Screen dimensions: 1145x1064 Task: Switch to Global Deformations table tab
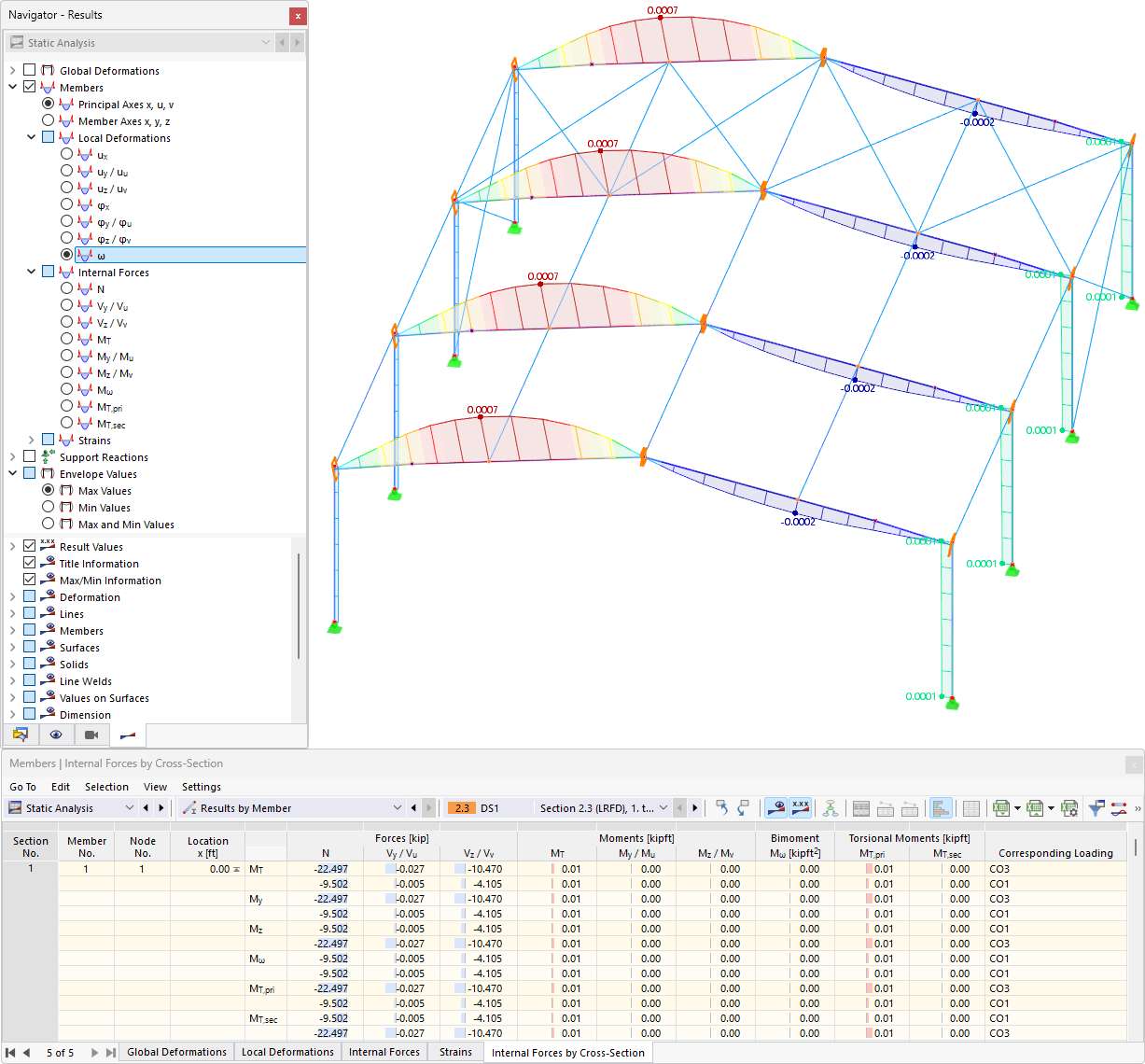(177, 1053)
